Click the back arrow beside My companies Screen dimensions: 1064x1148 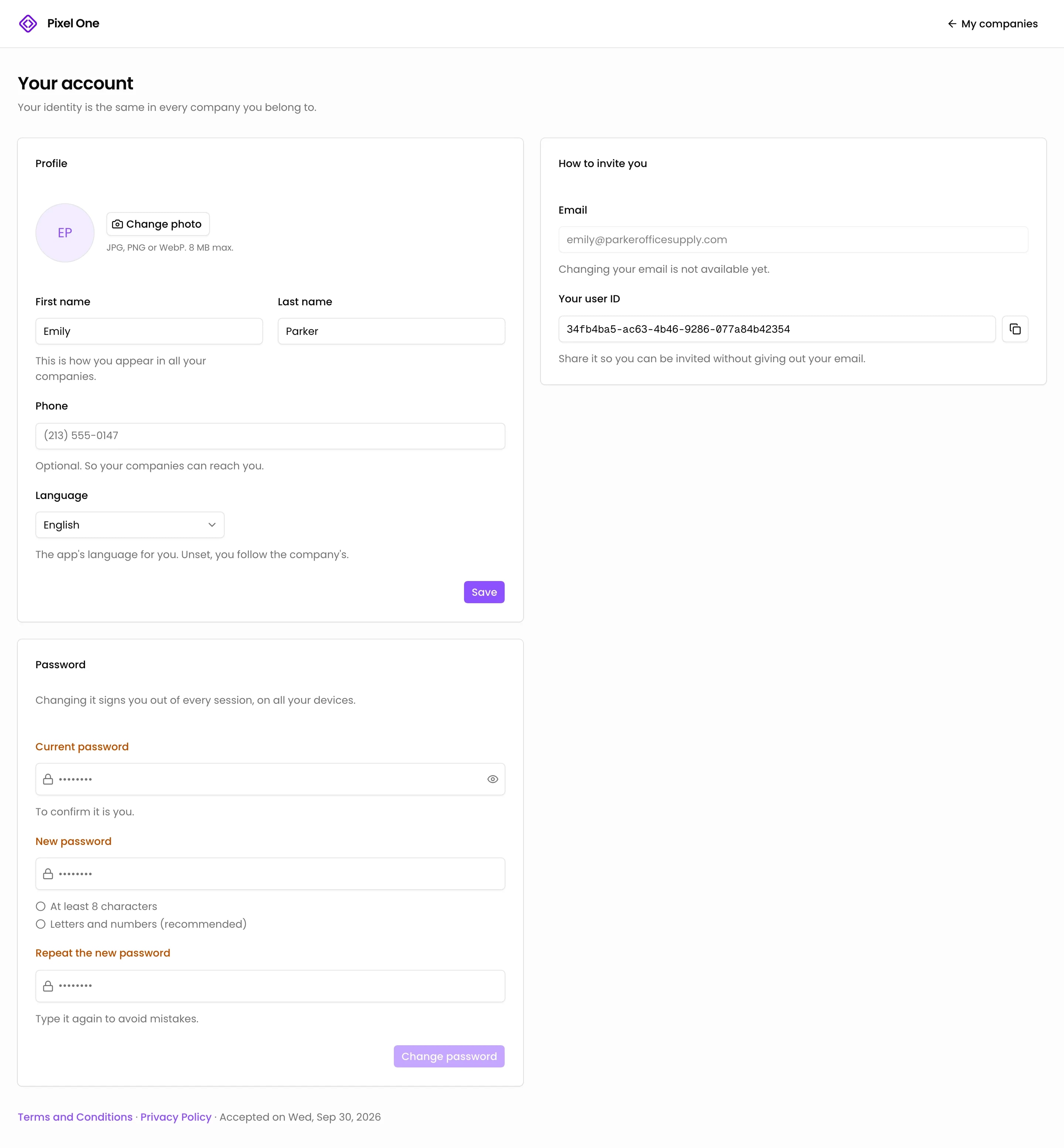point(952,24)
